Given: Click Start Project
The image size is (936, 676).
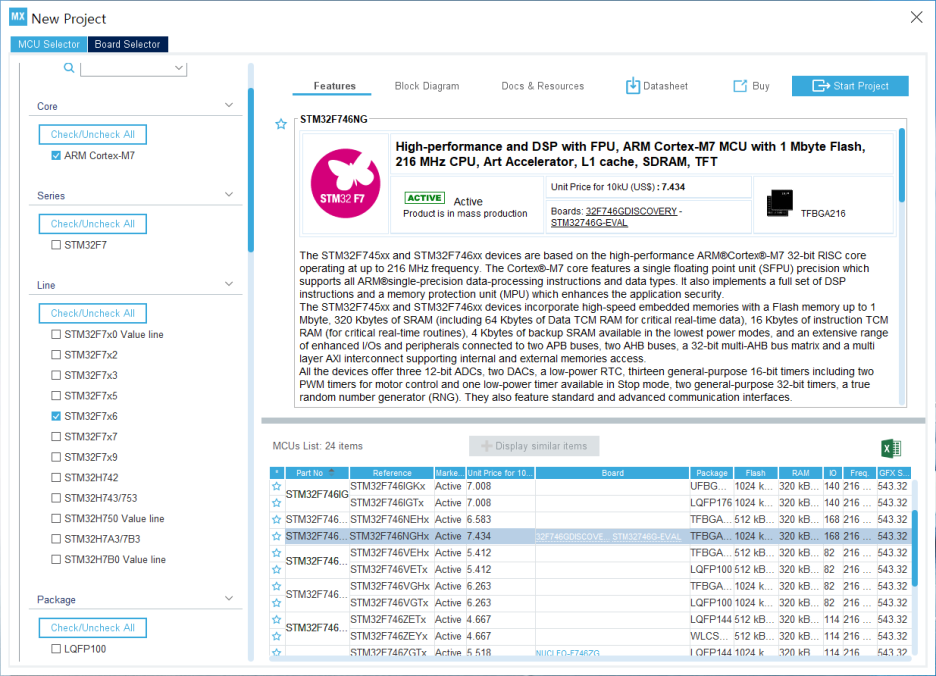Looking at the screenshot, I should [850, 86].
